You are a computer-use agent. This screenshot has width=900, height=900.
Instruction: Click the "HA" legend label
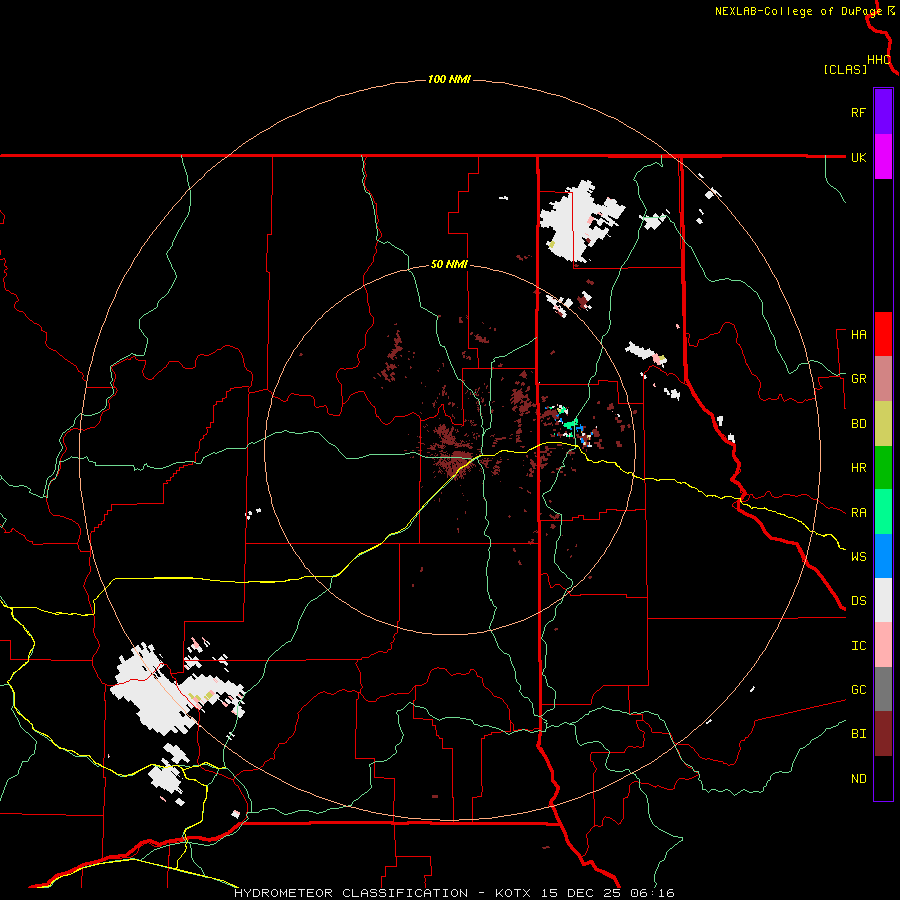859,335
